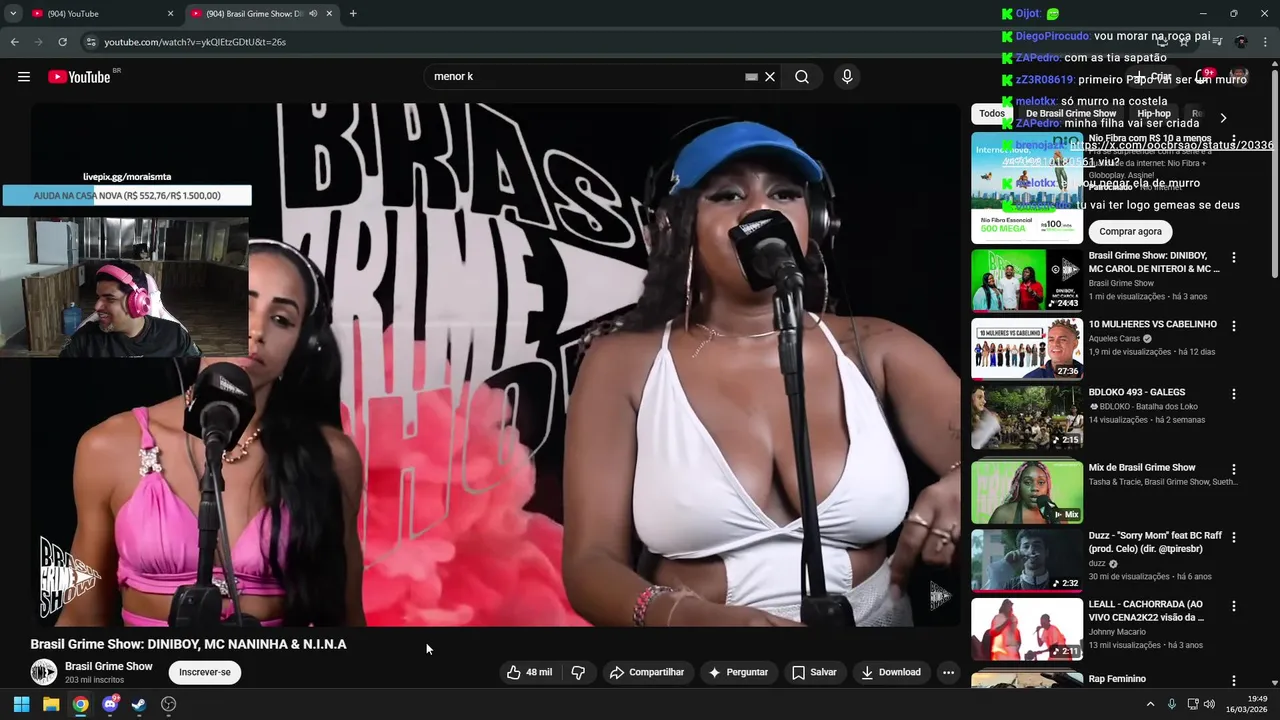The height and width of the screenshot is (720, 1280).
Task: Save the video with Salvar
Action: (814, 672)
